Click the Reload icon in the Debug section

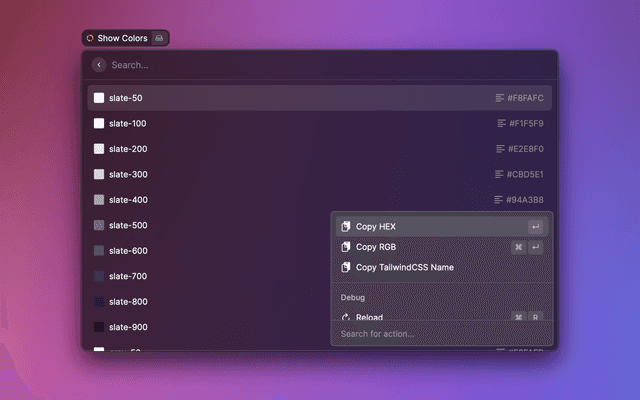(345, 317)
